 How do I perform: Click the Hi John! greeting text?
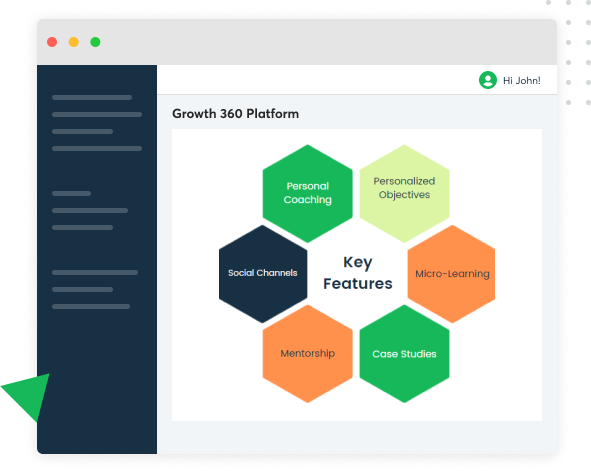coord(522,81)
